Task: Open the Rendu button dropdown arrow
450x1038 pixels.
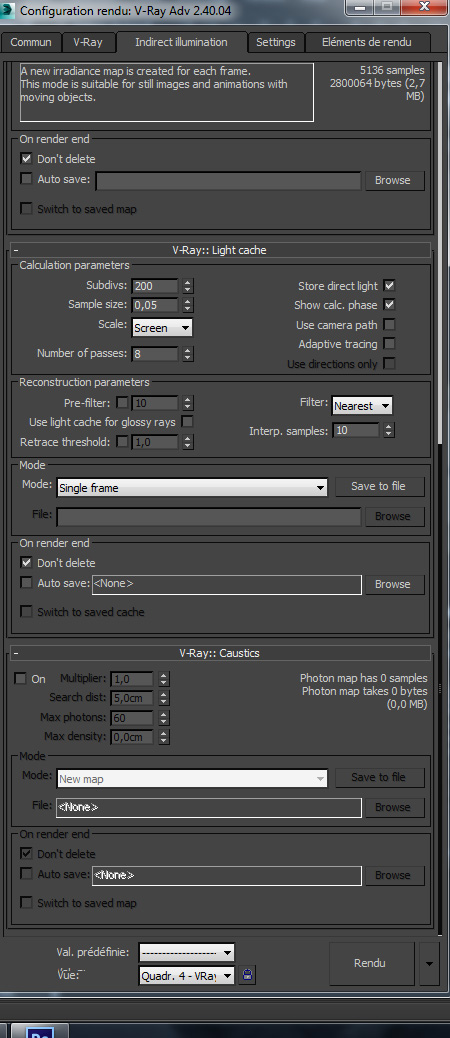Action: pyautogui.click(x=429, y=963)
